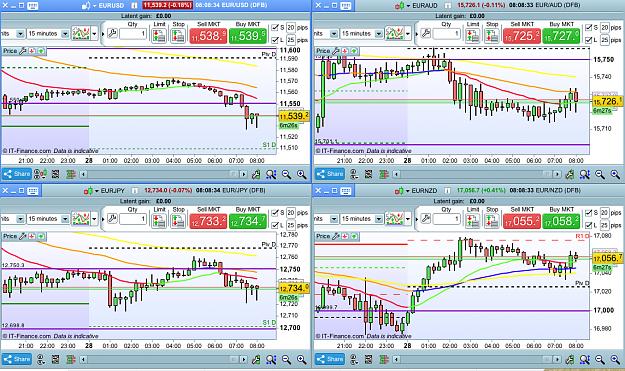
Task: Click the zoom in magnifier in EURNZD chart
Action: tap(615, 359)
